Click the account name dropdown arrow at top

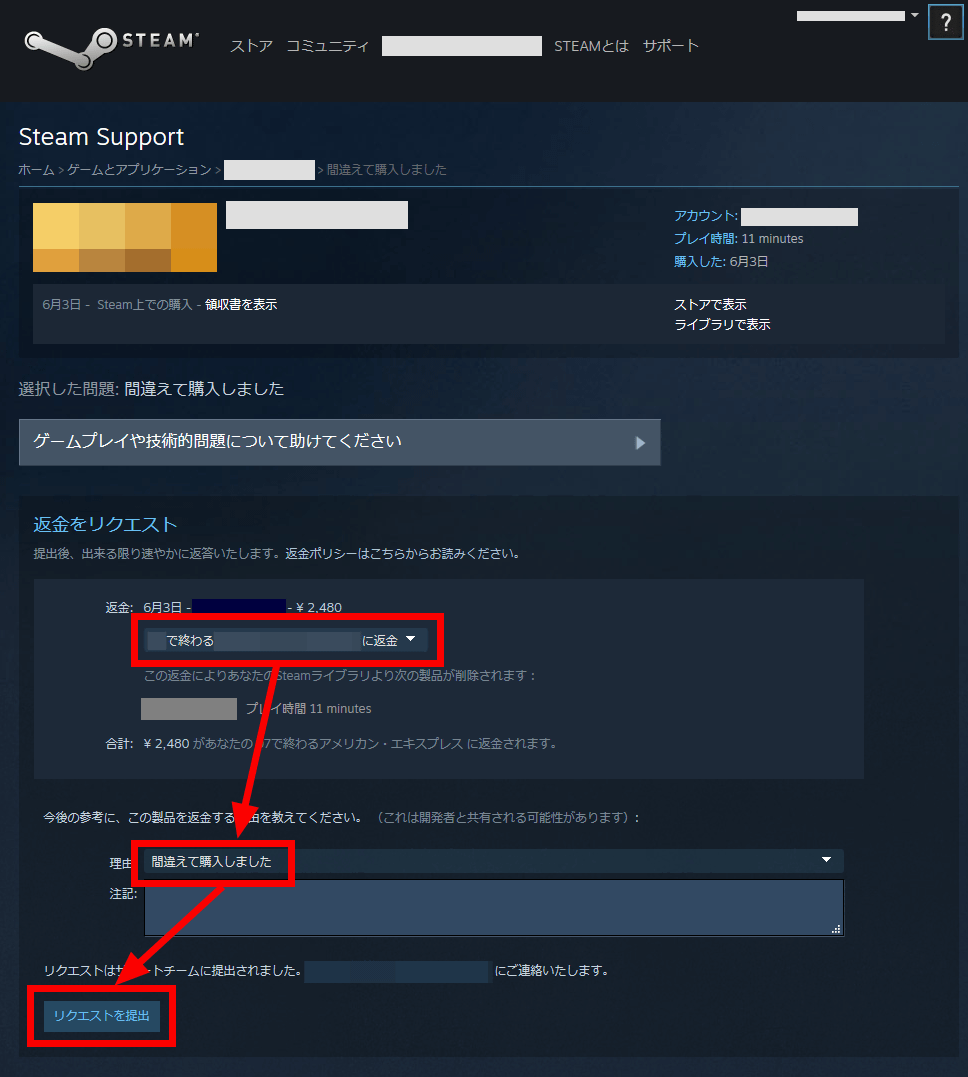click(914, 15)
